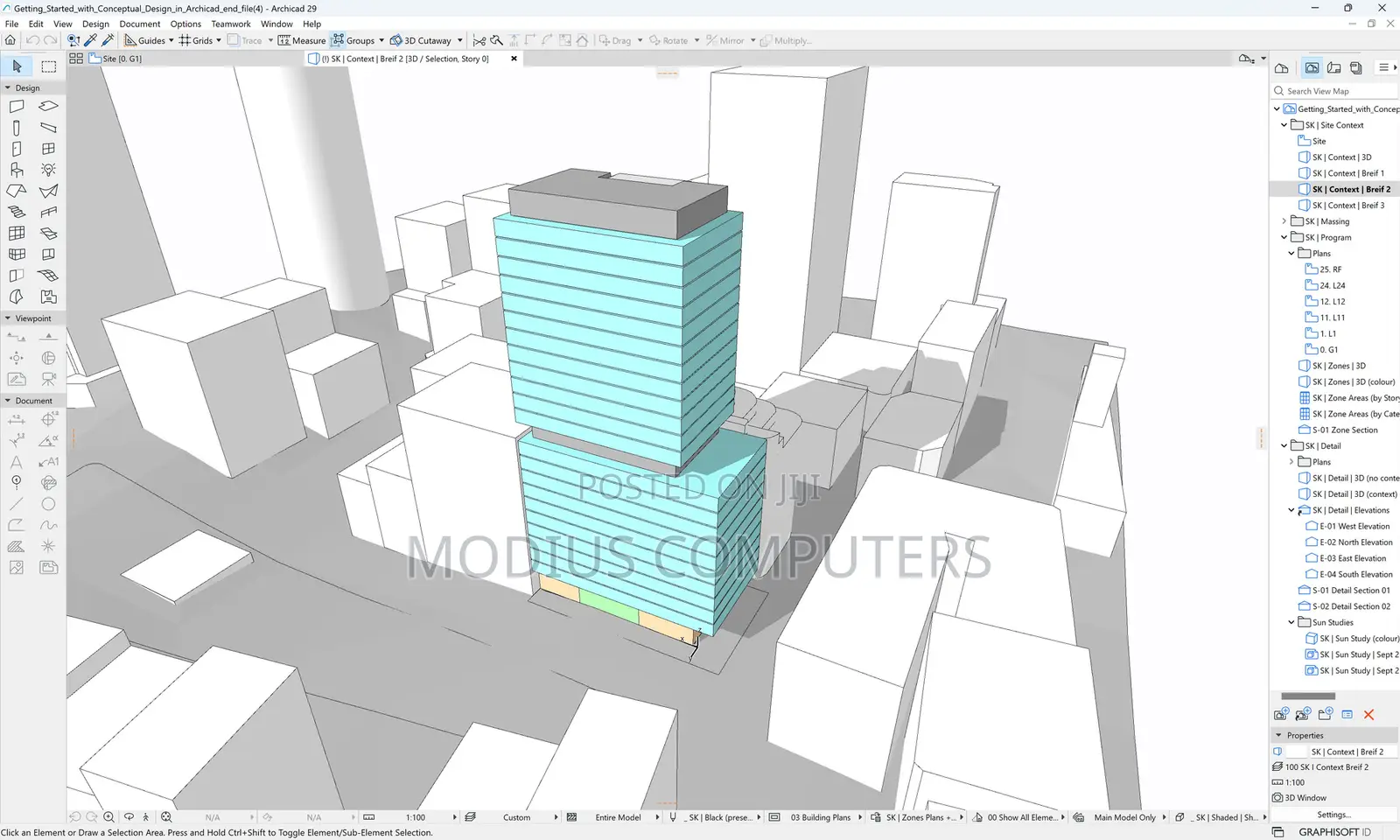Image resolution: width=1400 pixels, height=840 pixels.
Task: Click the Navigator horizontal scrollbar
Action: point(1308,696)
